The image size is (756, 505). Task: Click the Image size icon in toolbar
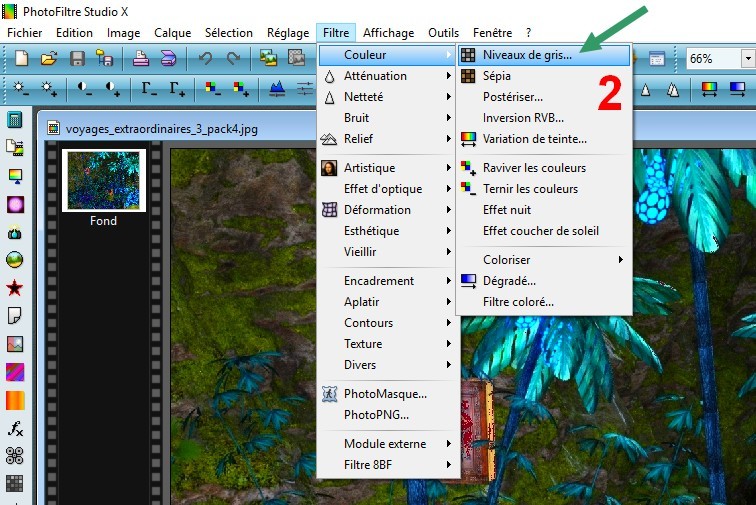tap(268, 58)
